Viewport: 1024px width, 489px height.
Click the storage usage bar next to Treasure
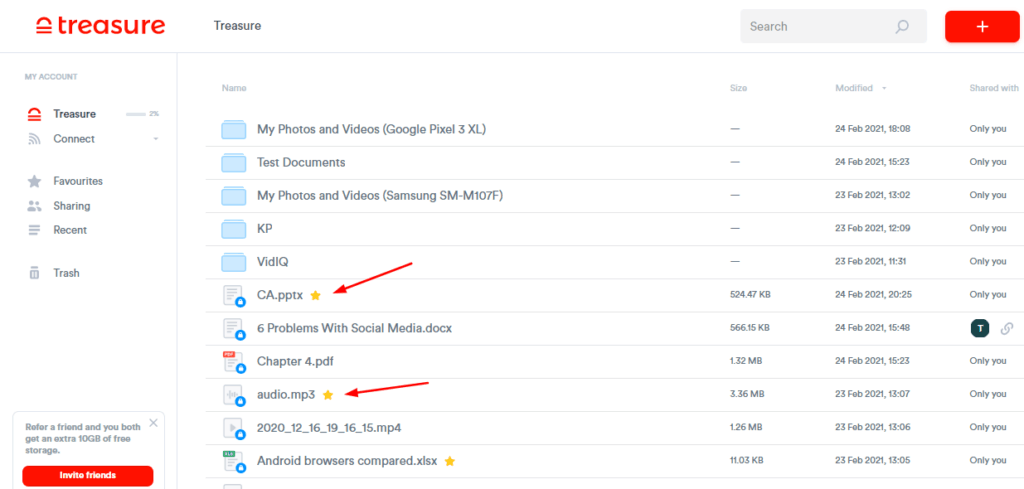click(136, 114)
